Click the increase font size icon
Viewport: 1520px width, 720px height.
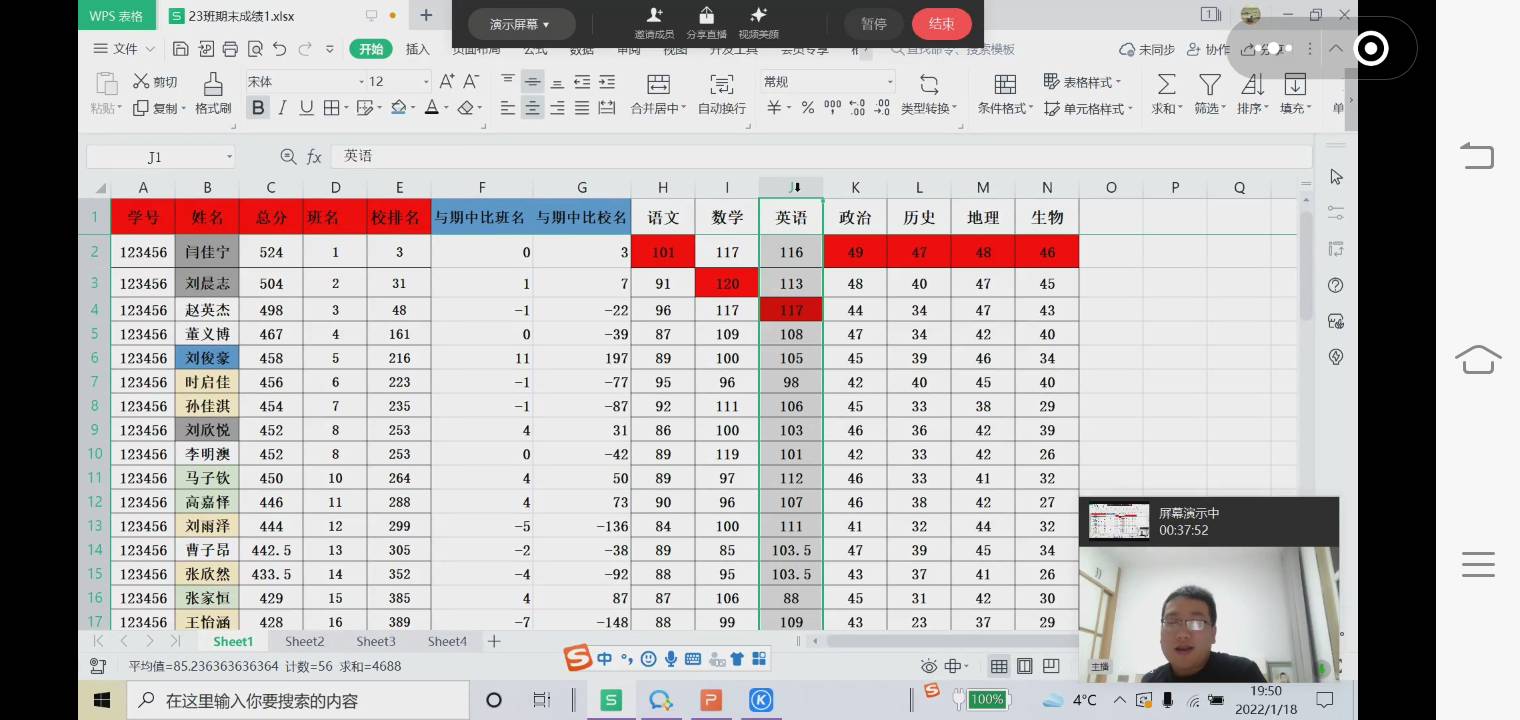[446, 81]
